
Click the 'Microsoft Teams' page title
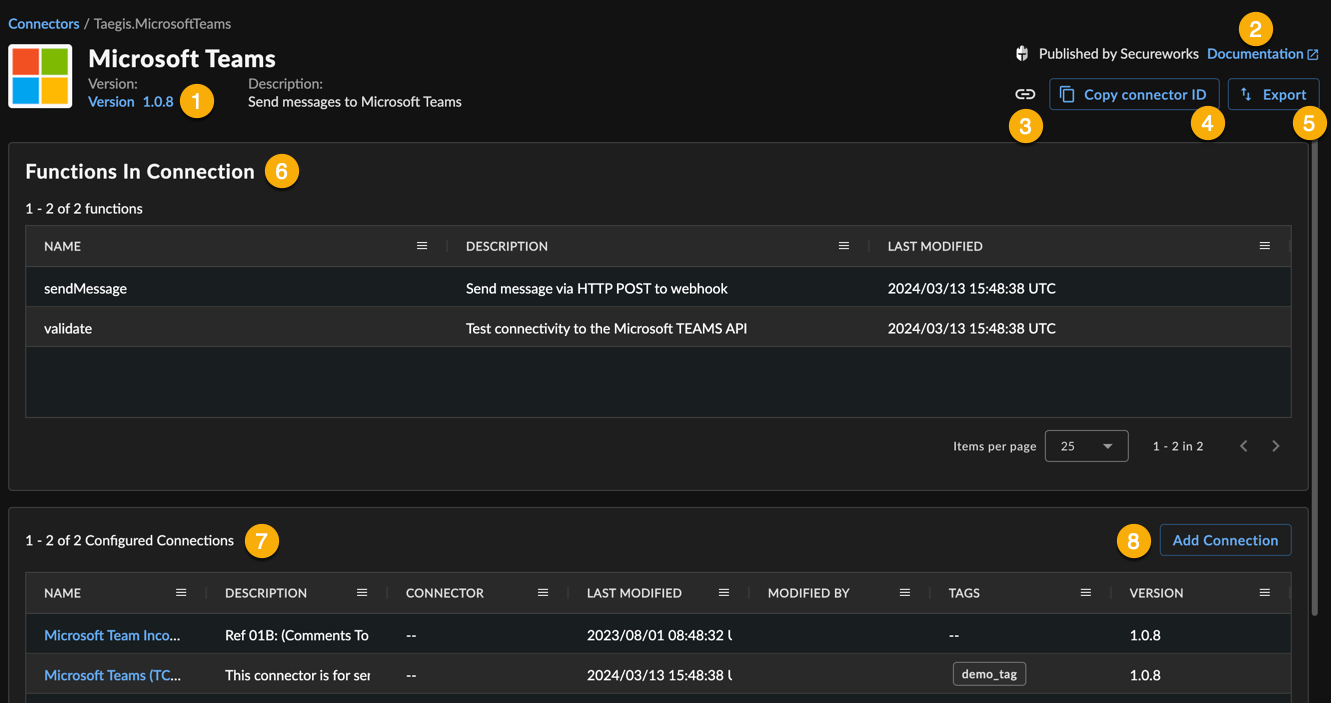click(x=182, y=58)
